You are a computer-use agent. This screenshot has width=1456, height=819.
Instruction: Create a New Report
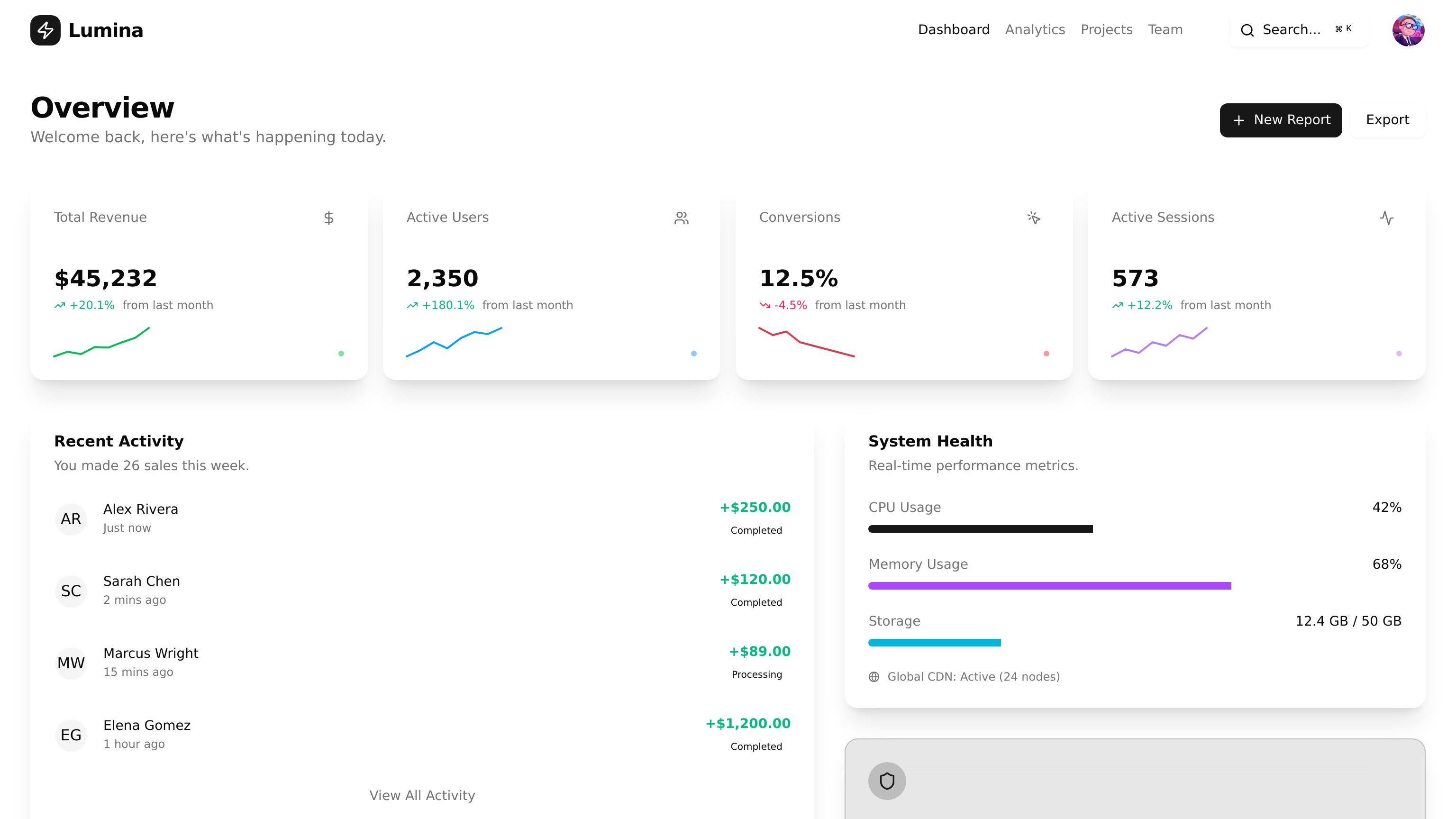pos(1280,120)
